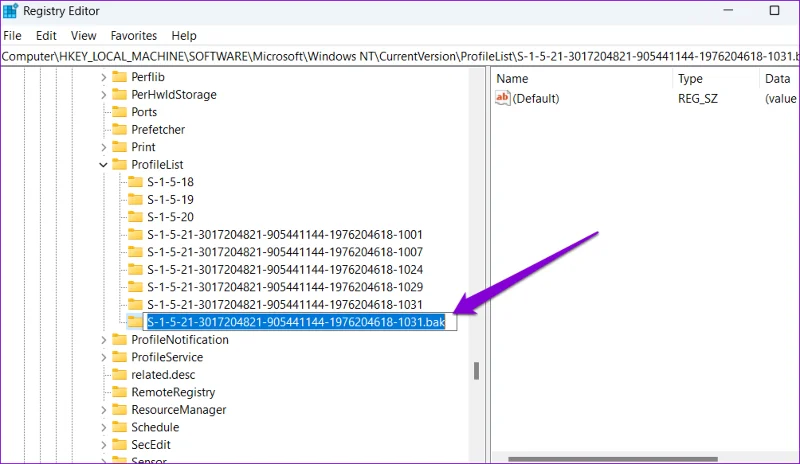The image size is (800, 464).
Task: Collapse the ProfileList key
Action: click(x=104, y=164)
